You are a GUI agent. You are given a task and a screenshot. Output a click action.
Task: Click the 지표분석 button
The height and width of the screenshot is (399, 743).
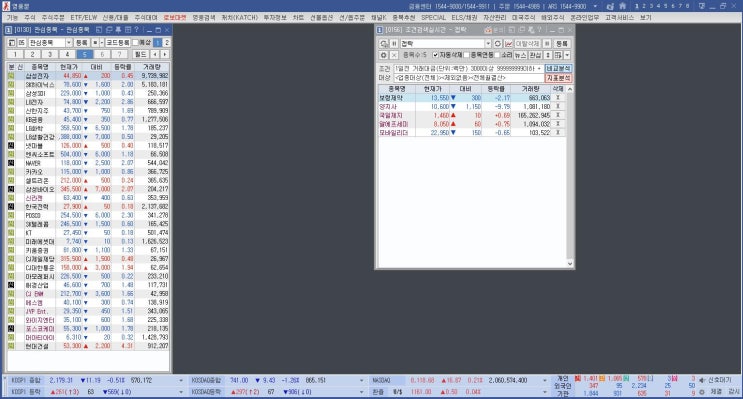coord(558,78)
